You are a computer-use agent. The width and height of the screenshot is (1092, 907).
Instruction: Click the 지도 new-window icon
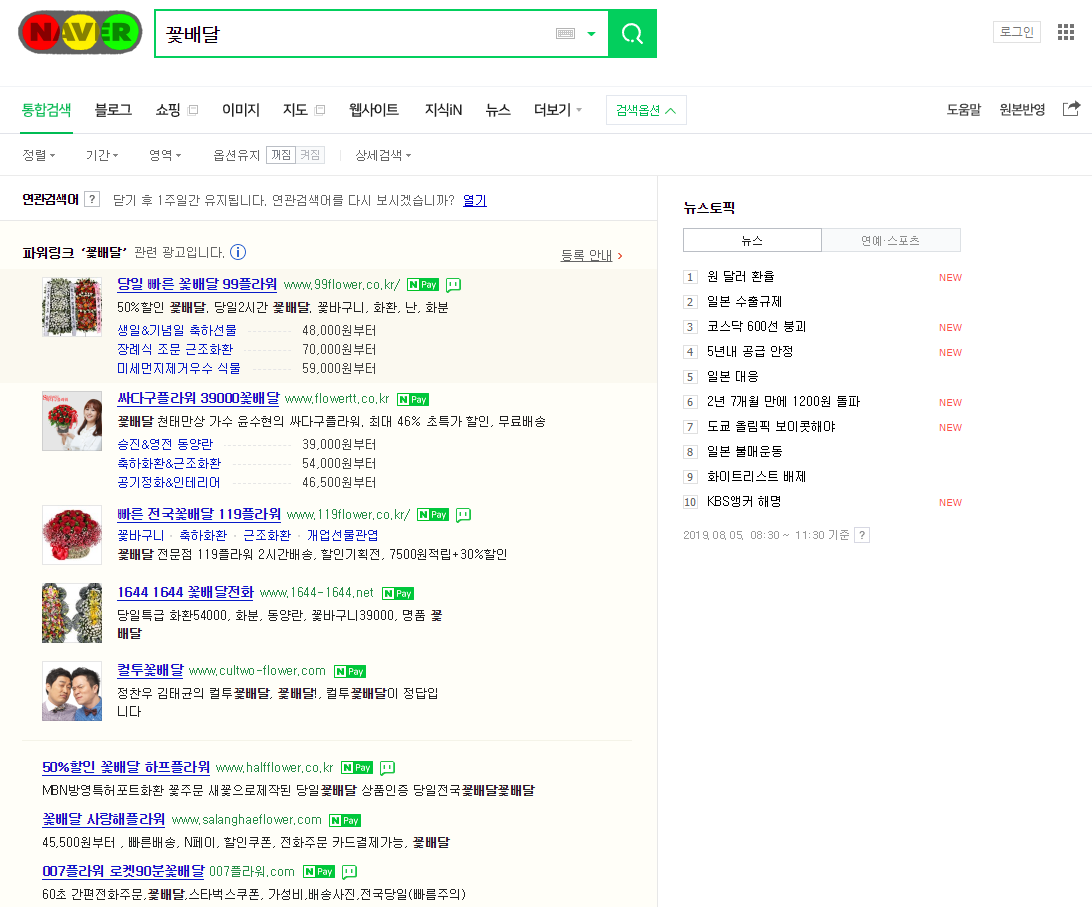(320, 109)
